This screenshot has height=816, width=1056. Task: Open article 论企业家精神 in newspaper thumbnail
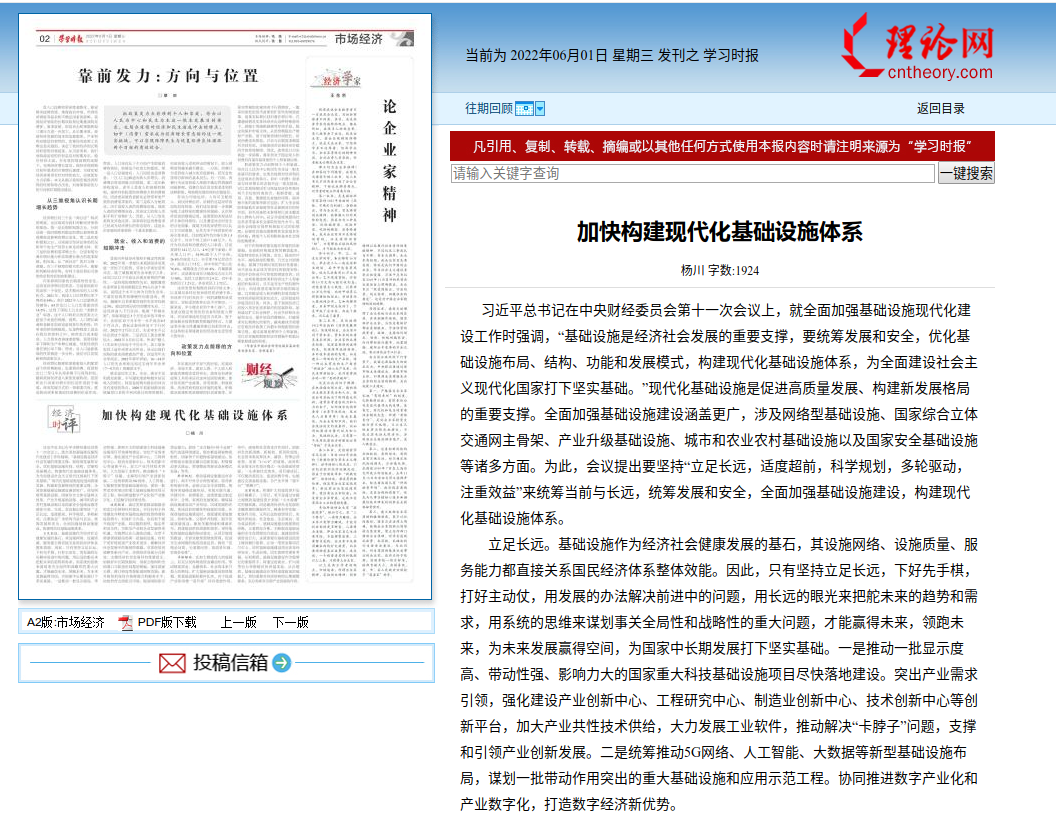[391, 160]
